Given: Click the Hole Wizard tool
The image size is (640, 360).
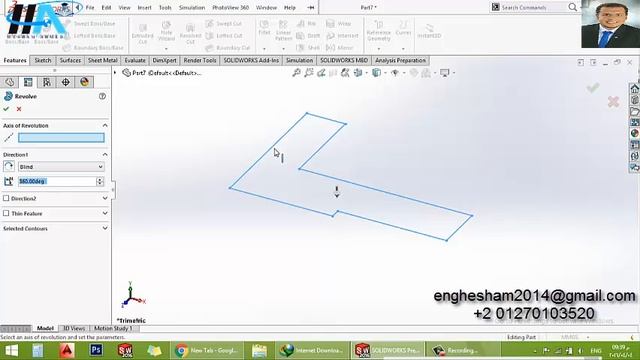Looking at the screenshot, I should tap(166, 31).
